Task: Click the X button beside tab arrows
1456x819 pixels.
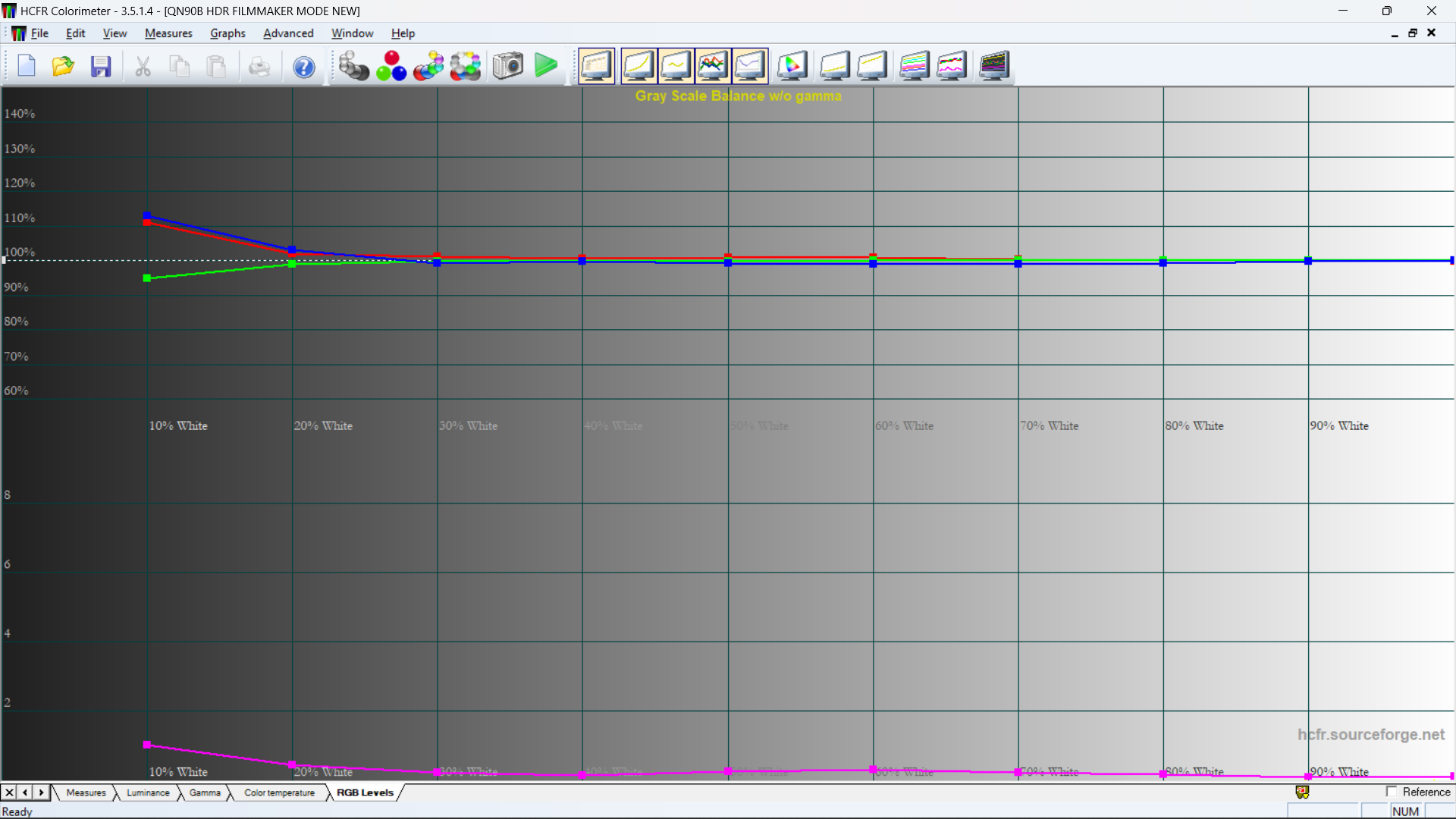Action: tap(9, 792)
